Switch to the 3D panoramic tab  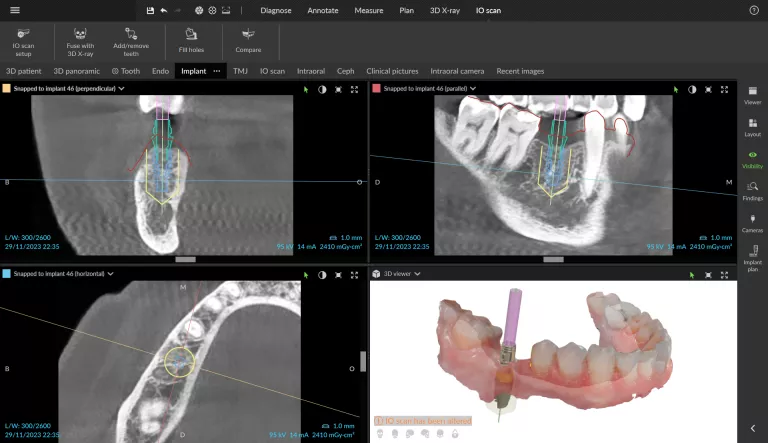(x=76, y=71)
